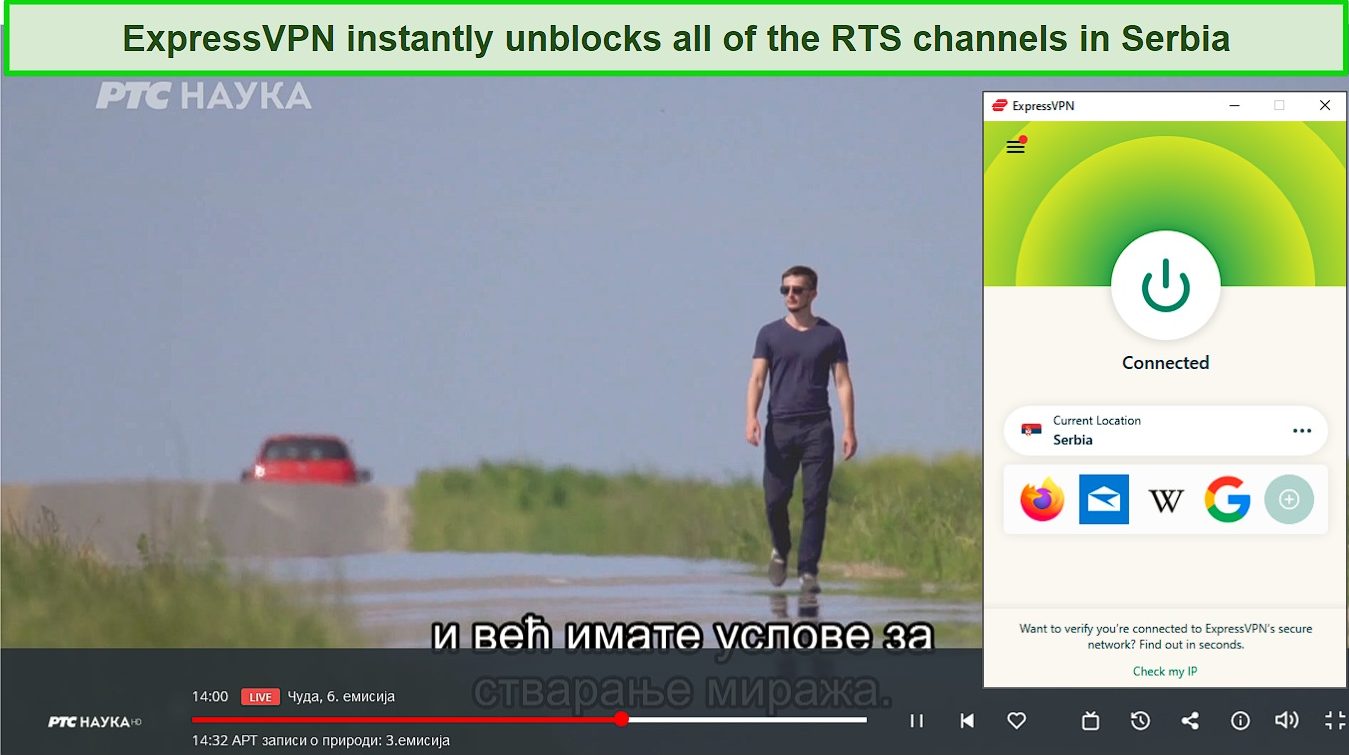Click the Serbia flag icon
1349x755 pixels.
[x=1031, y=431]
